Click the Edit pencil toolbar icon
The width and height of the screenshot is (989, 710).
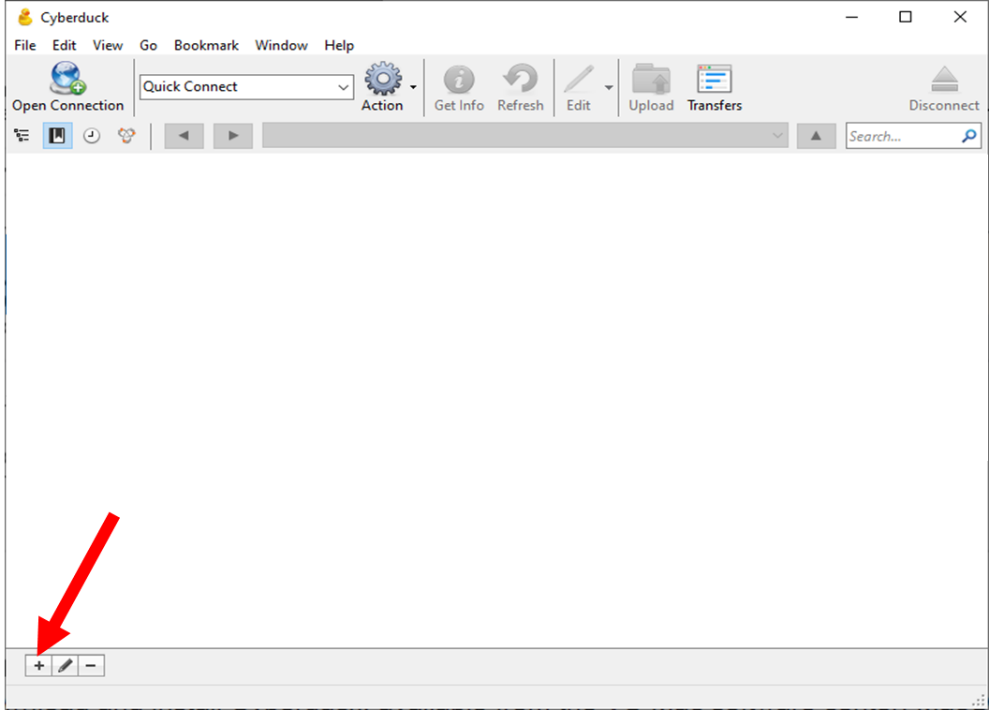pyautogui.click(x=578, y=80)
